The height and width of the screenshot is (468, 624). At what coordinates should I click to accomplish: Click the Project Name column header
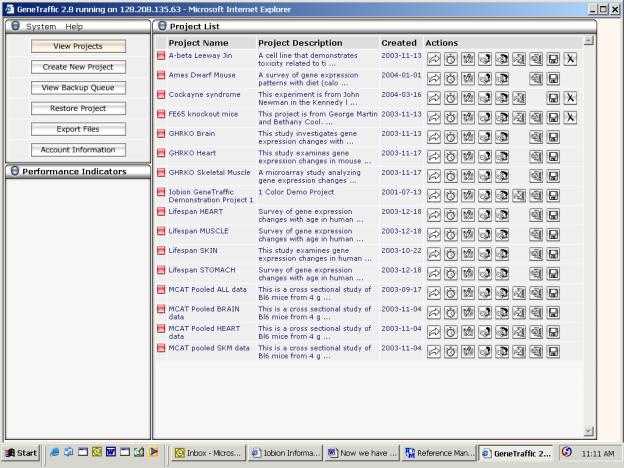tap(198, 43)
